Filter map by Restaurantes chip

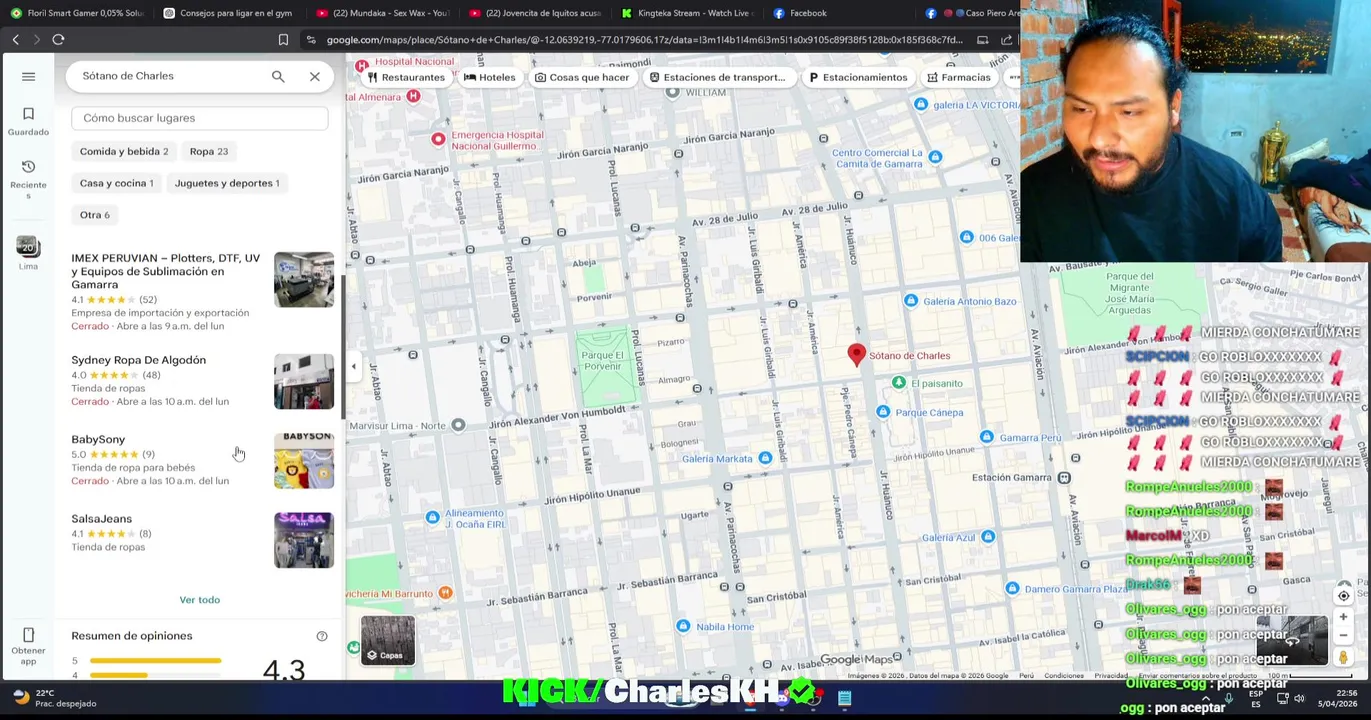tap(405, 77)
